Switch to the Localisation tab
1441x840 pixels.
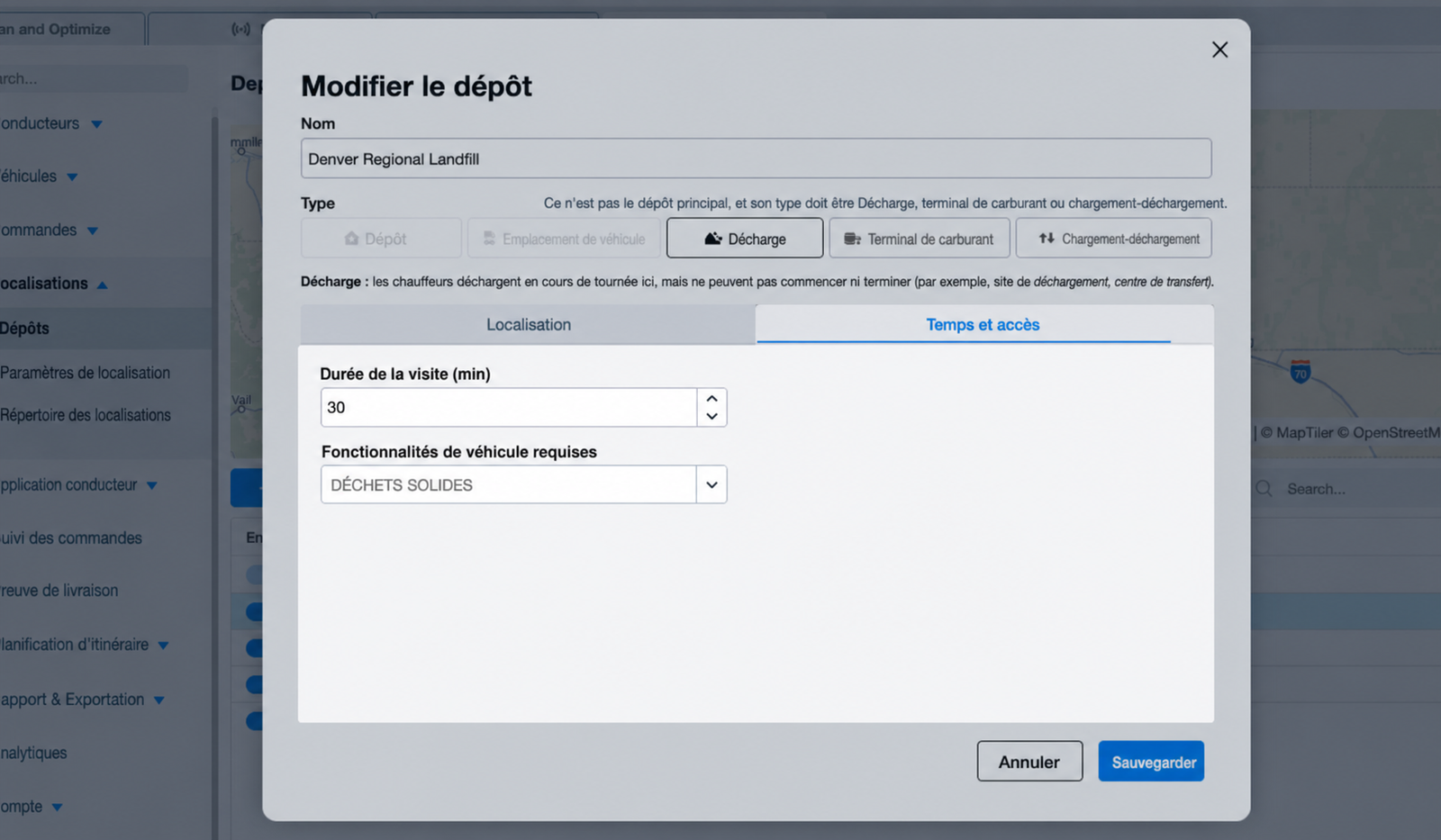(x=529, y=324)
